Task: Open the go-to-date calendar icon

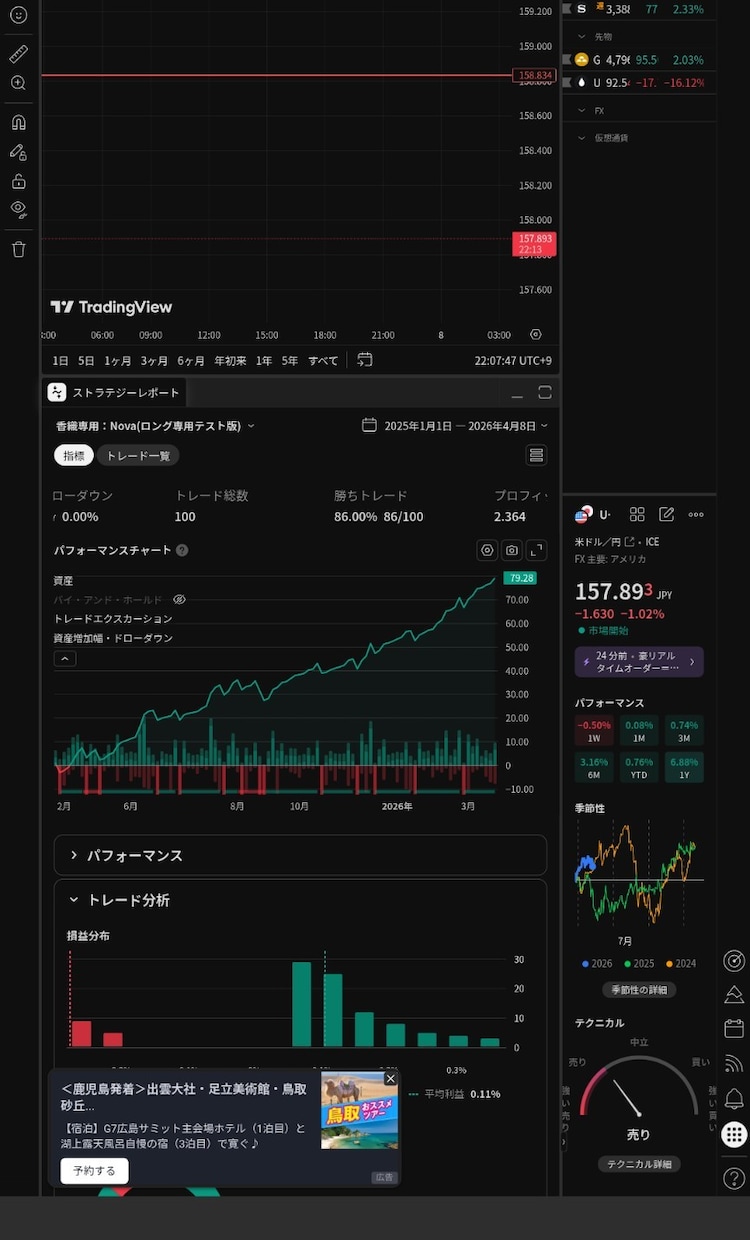Action: (365, 360)
